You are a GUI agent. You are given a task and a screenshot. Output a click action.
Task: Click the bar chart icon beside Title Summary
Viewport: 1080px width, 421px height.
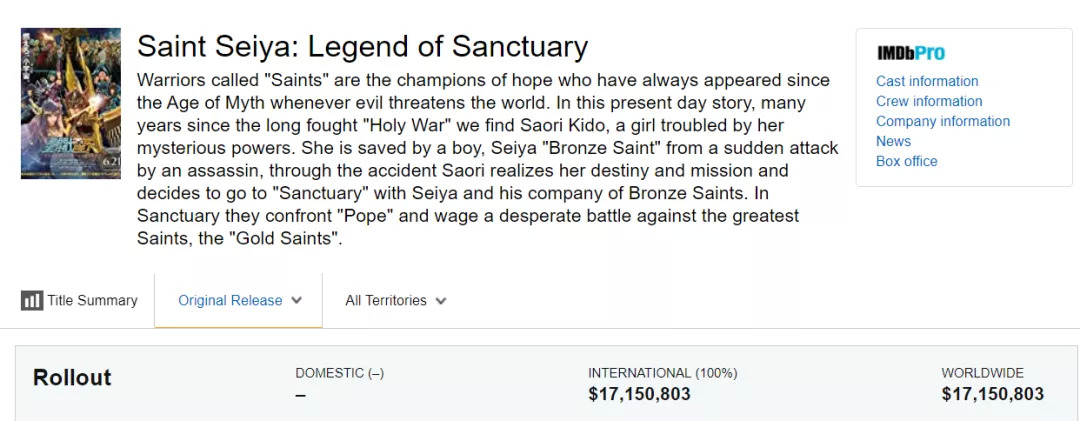pos(32,300)
